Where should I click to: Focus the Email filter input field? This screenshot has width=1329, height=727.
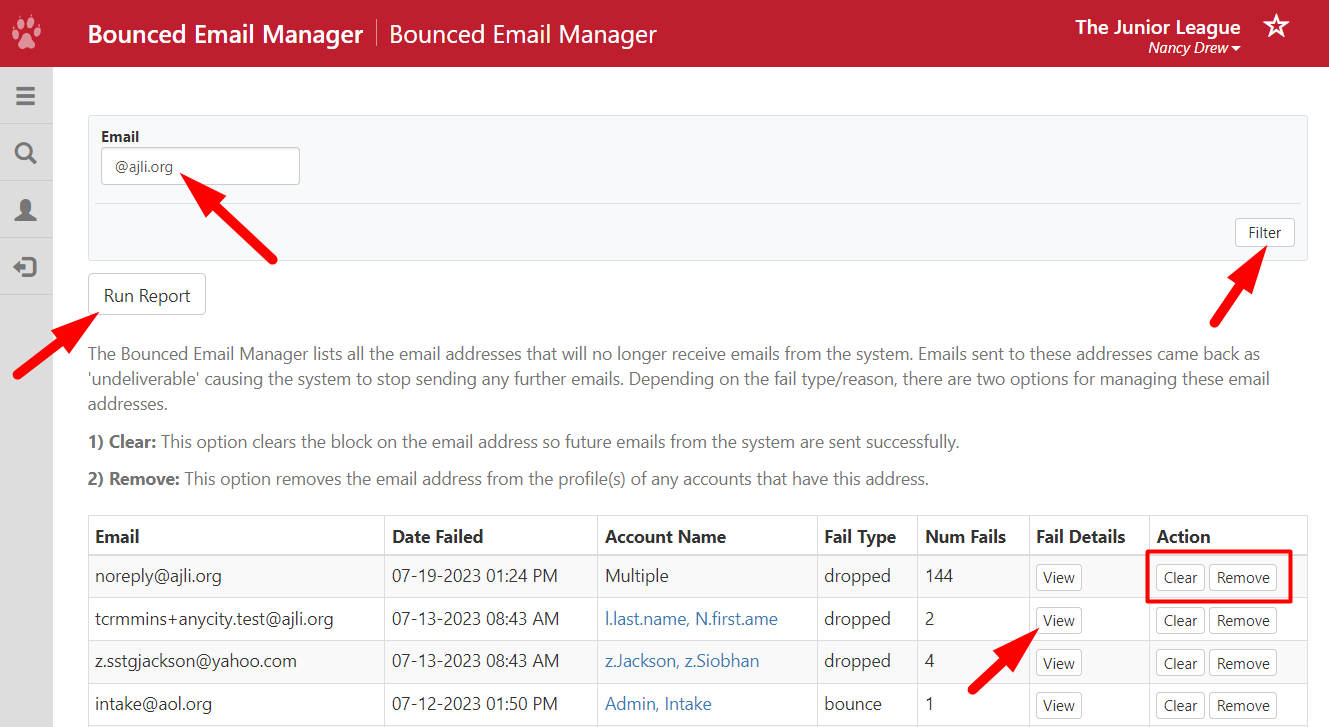coord(200,166)
